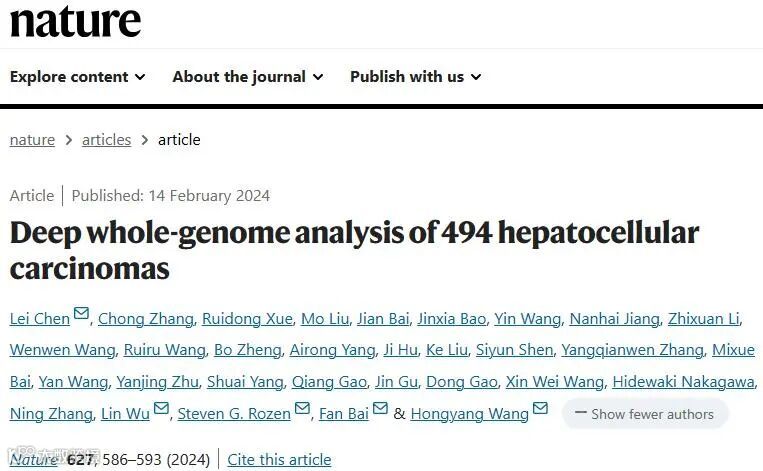This screenshot has height=471, width=763.
Task: Click the nature logo at top
Action: click(x=75, y=21)
